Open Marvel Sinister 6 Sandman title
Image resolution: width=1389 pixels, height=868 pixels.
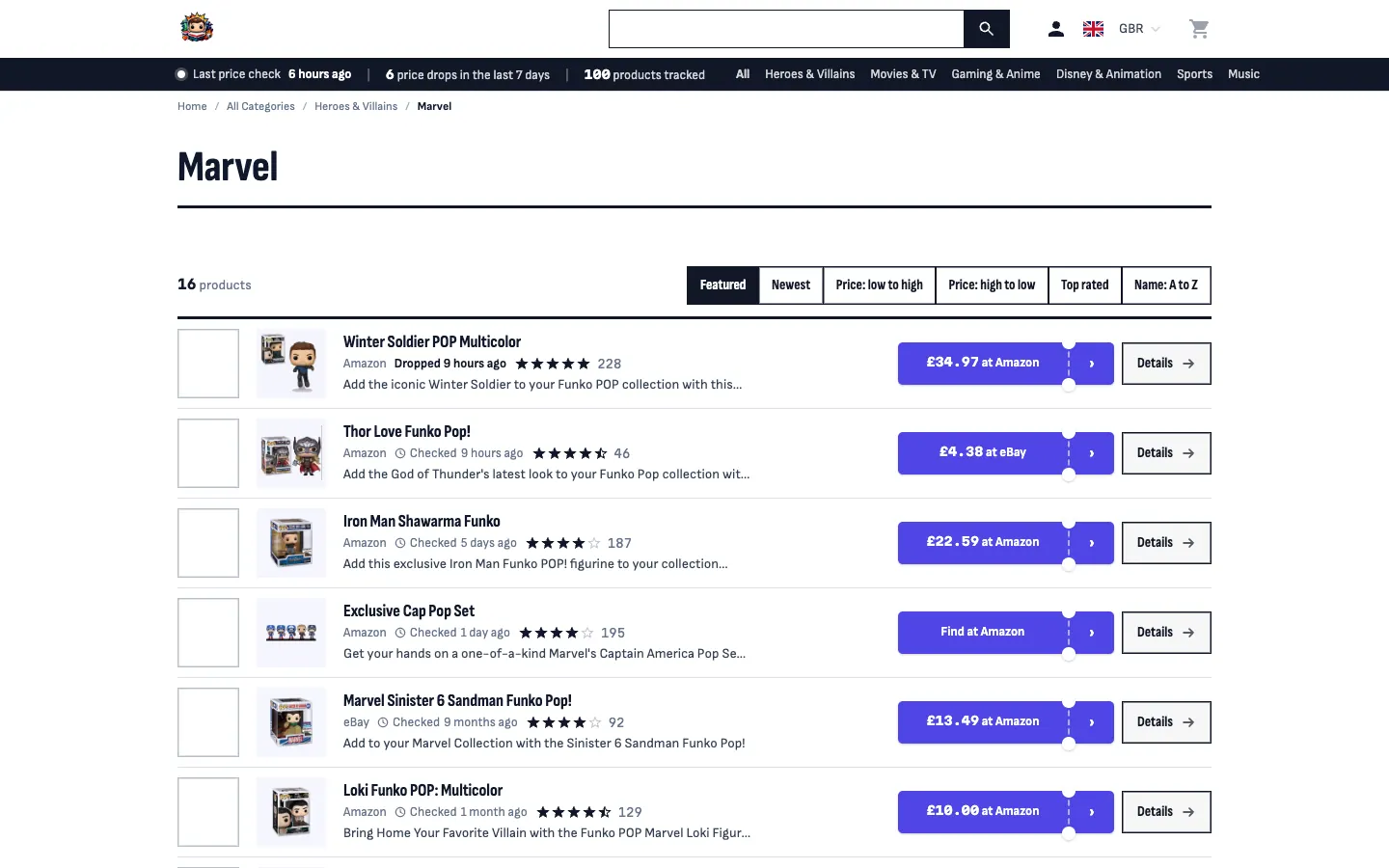(x=457, y=700)
